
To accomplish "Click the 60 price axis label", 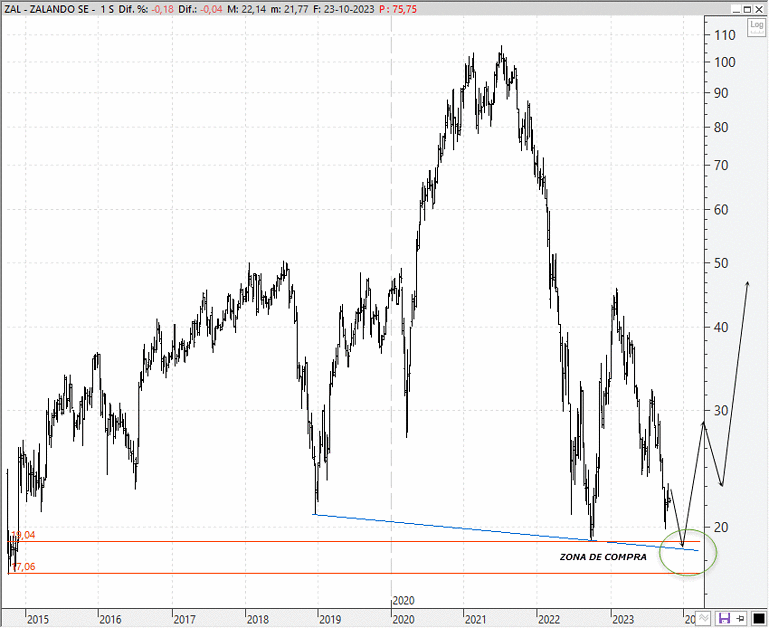I will (721, 210).
